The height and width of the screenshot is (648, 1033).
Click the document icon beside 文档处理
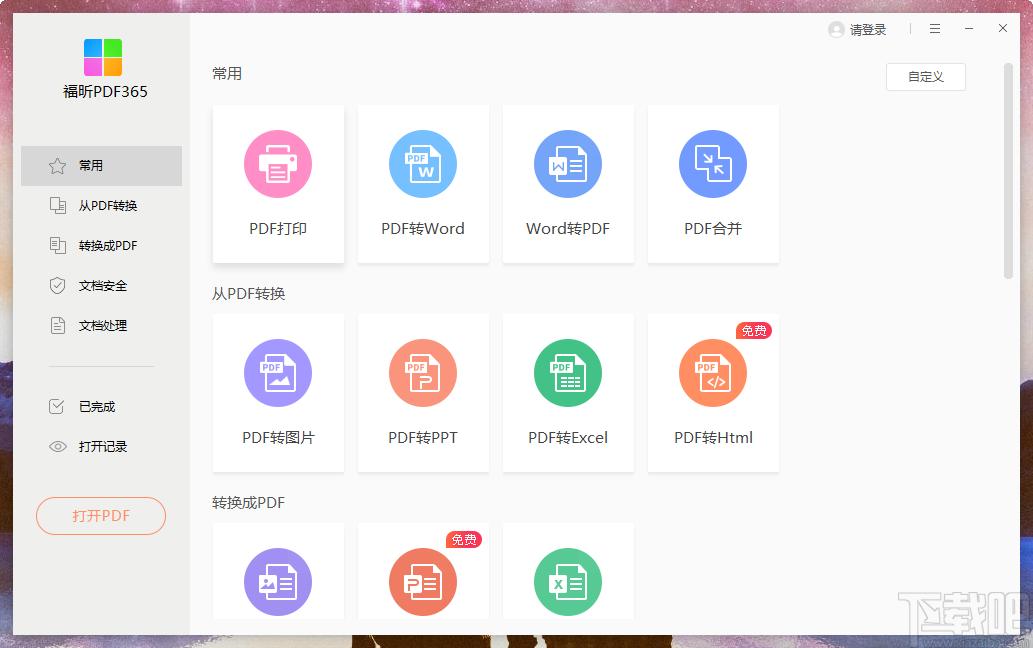click(x=57, y=325)
